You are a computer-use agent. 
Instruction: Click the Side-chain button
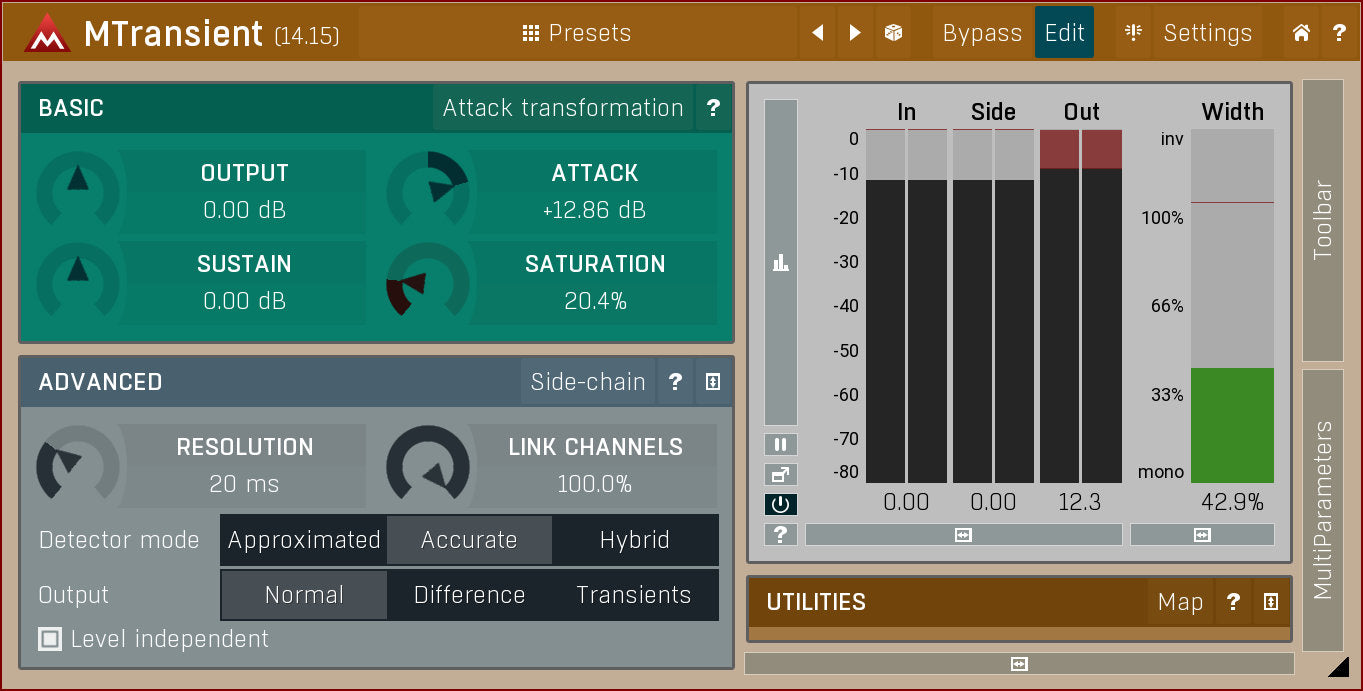click(588, 382)
